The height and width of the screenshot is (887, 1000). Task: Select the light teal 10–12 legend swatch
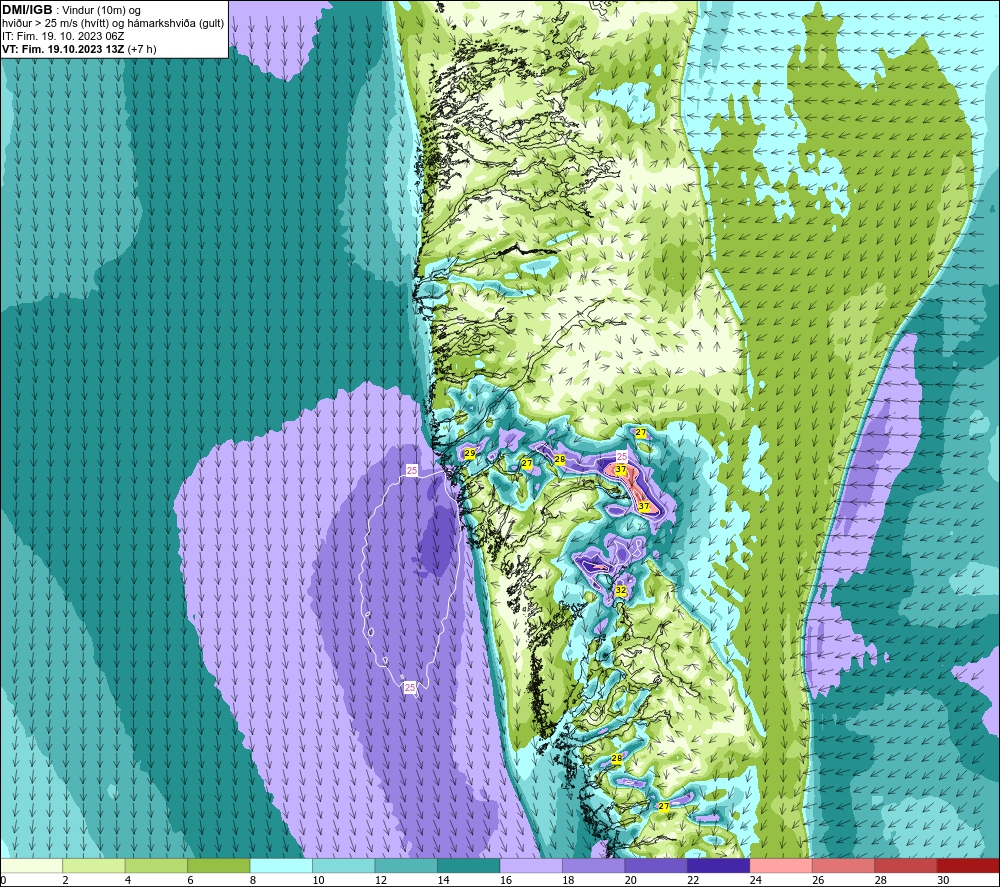pyautogui.click(x=344, y=865)
